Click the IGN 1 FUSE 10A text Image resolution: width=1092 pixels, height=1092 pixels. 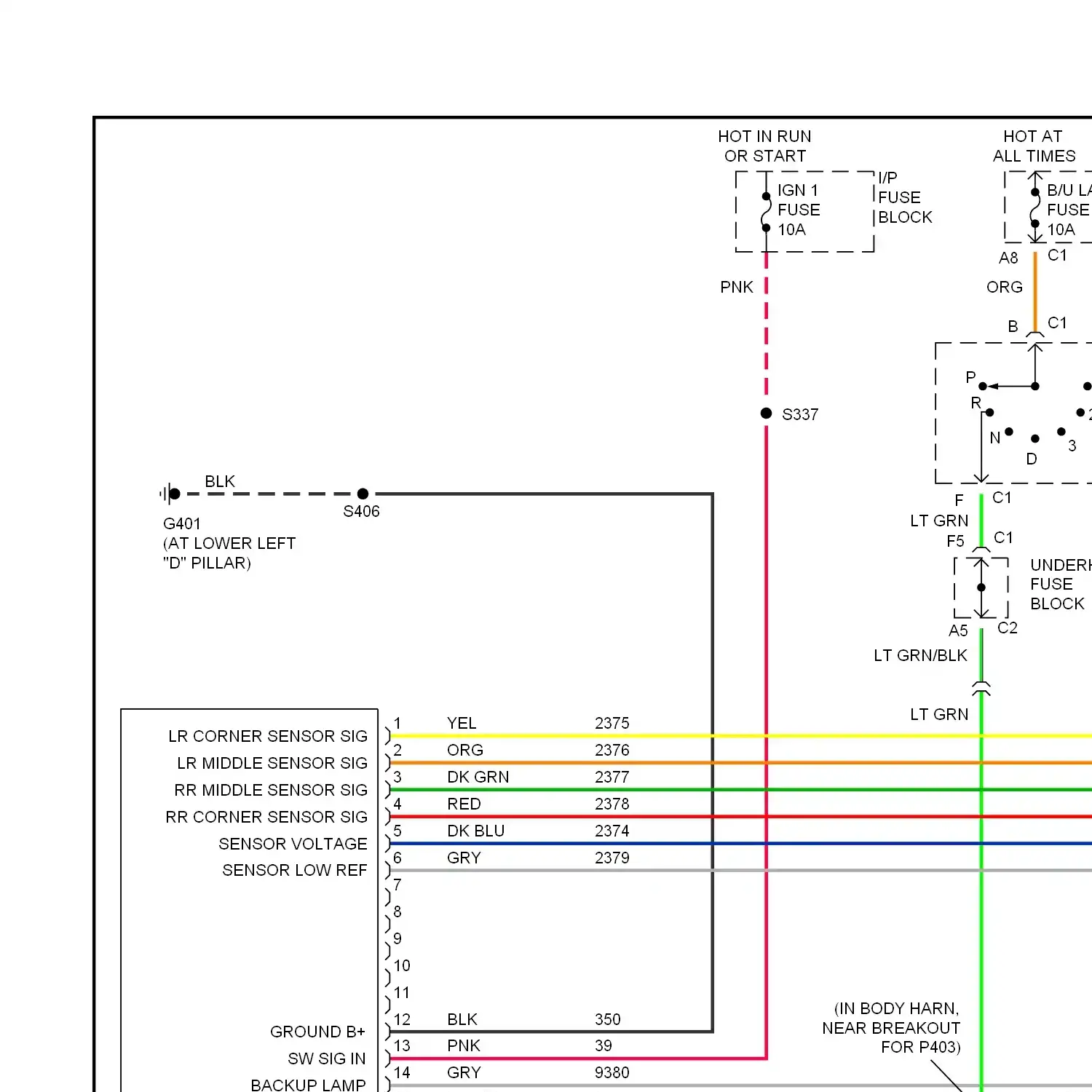(x=799, y=210)
